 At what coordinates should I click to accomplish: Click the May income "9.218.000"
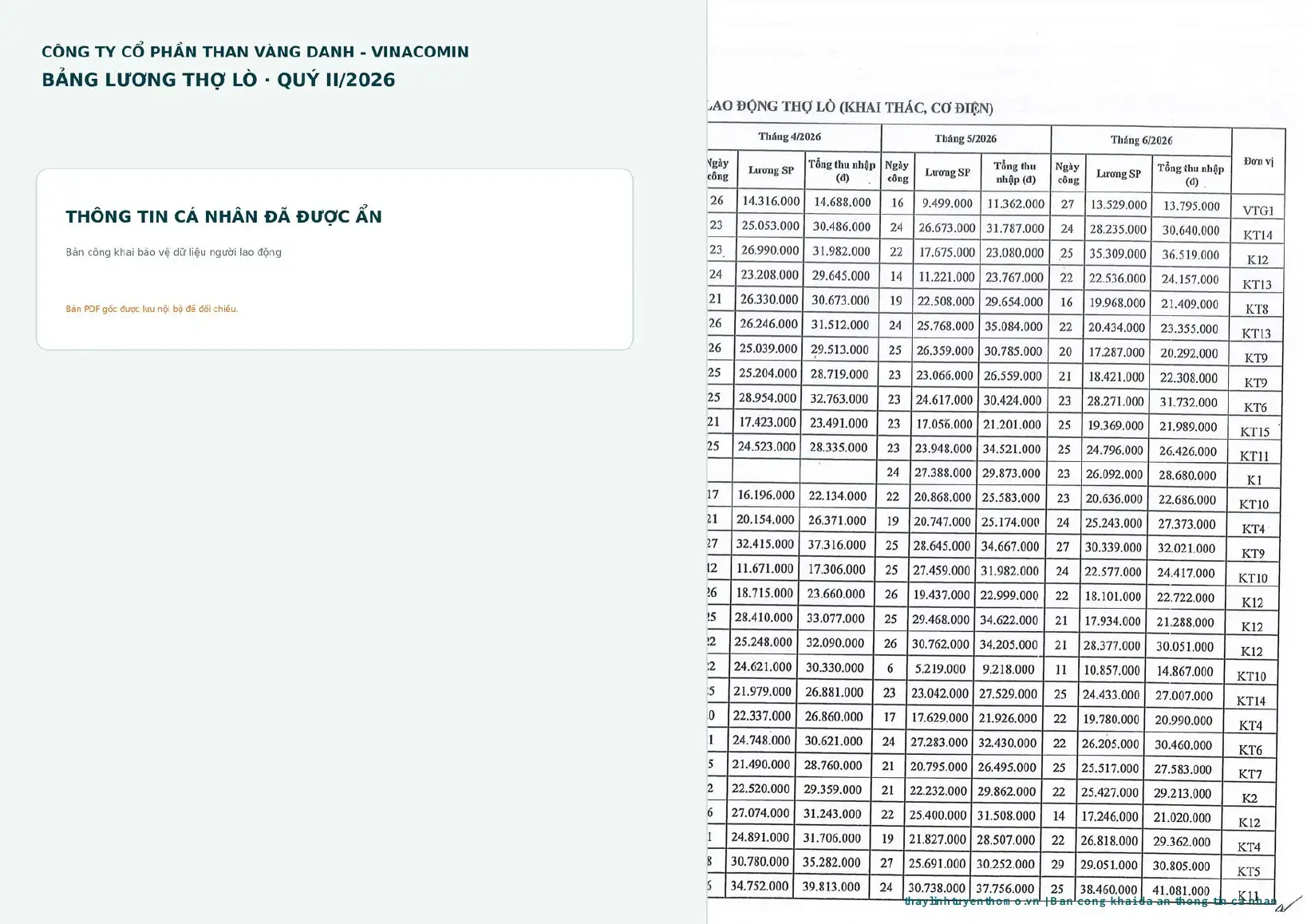pos(1009,669)
